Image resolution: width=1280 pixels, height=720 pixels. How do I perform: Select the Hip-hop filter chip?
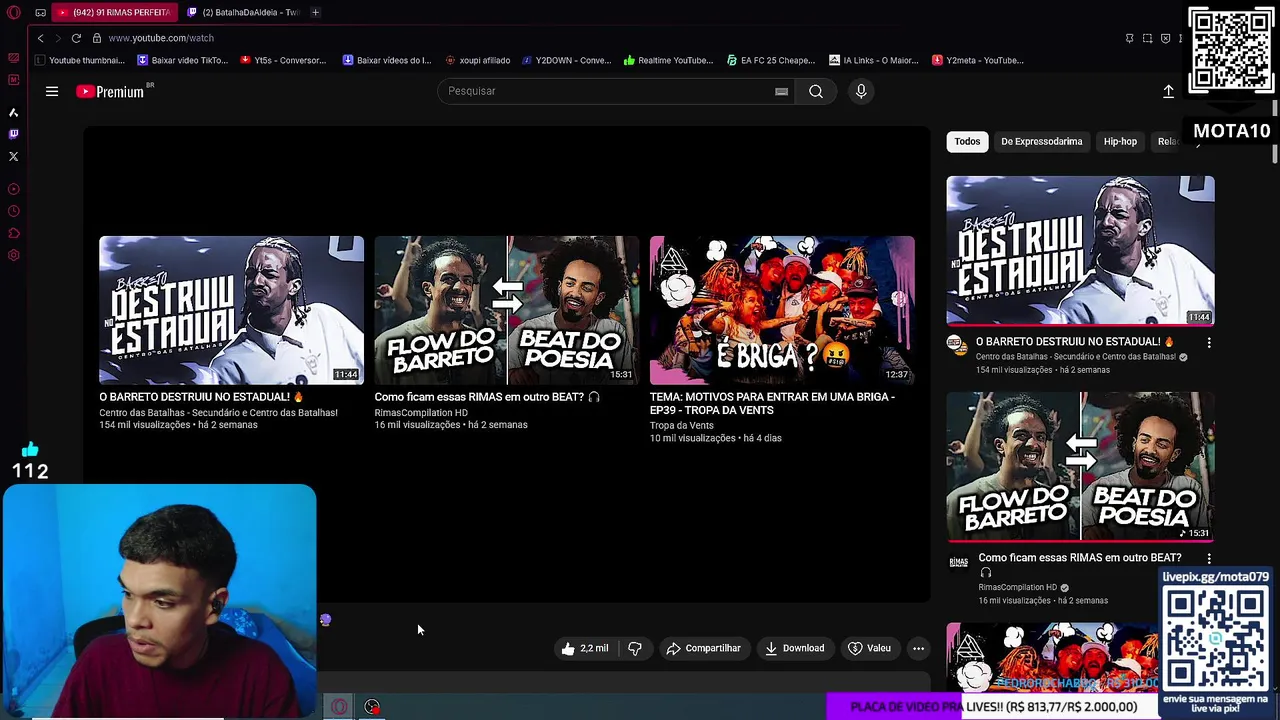1120,141
